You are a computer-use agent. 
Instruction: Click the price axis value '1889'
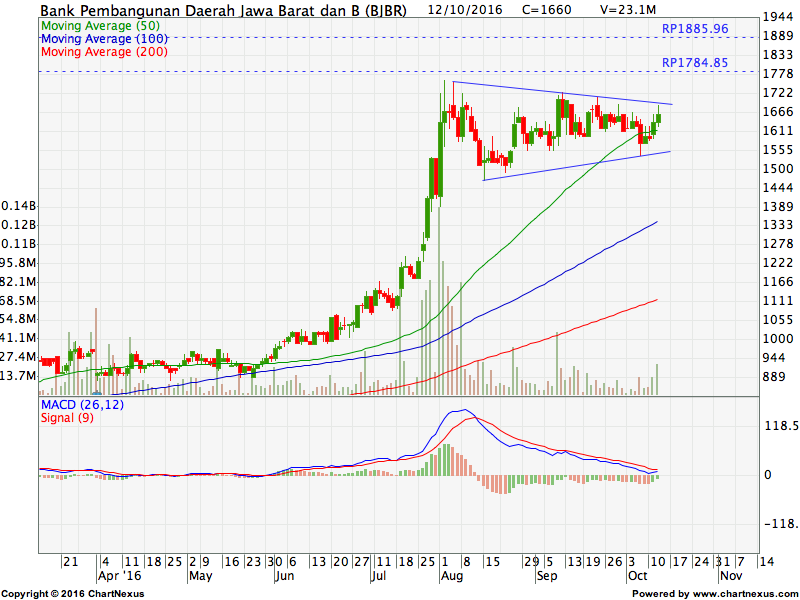[778, 36]
